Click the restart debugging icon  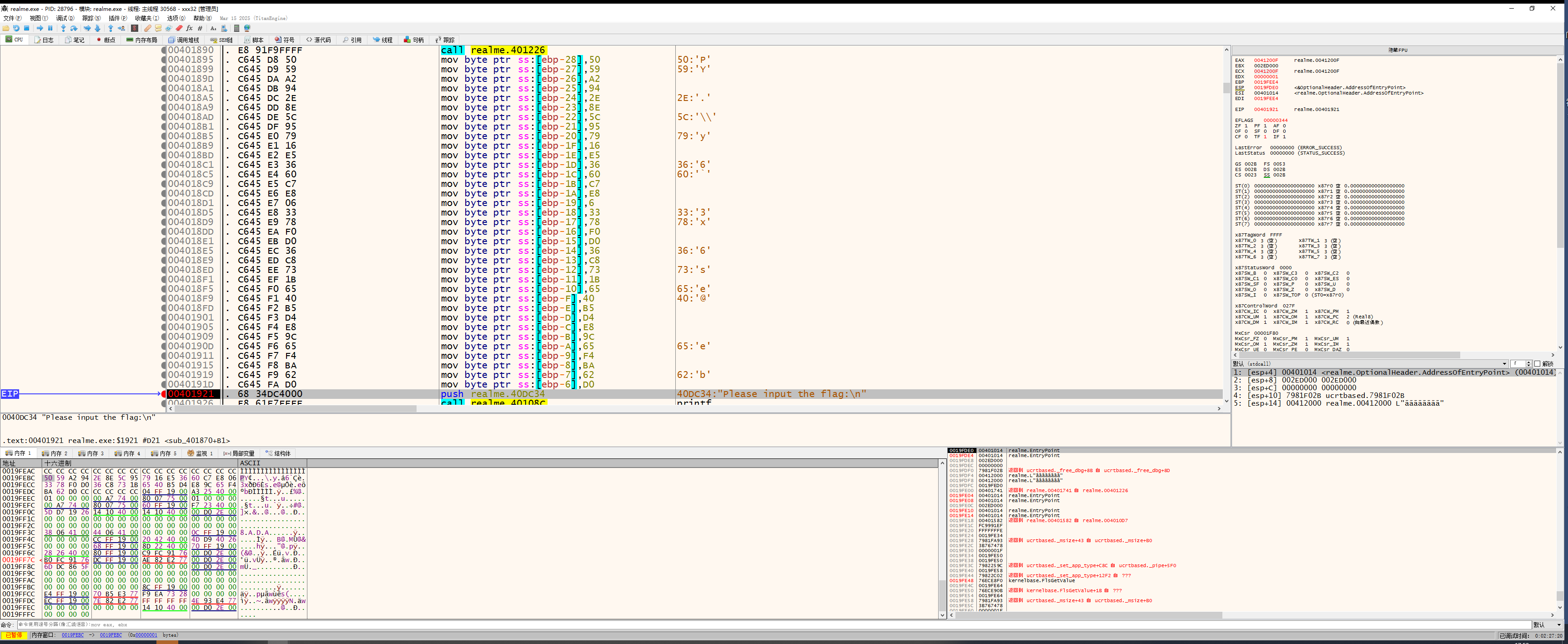click(16, 28)
